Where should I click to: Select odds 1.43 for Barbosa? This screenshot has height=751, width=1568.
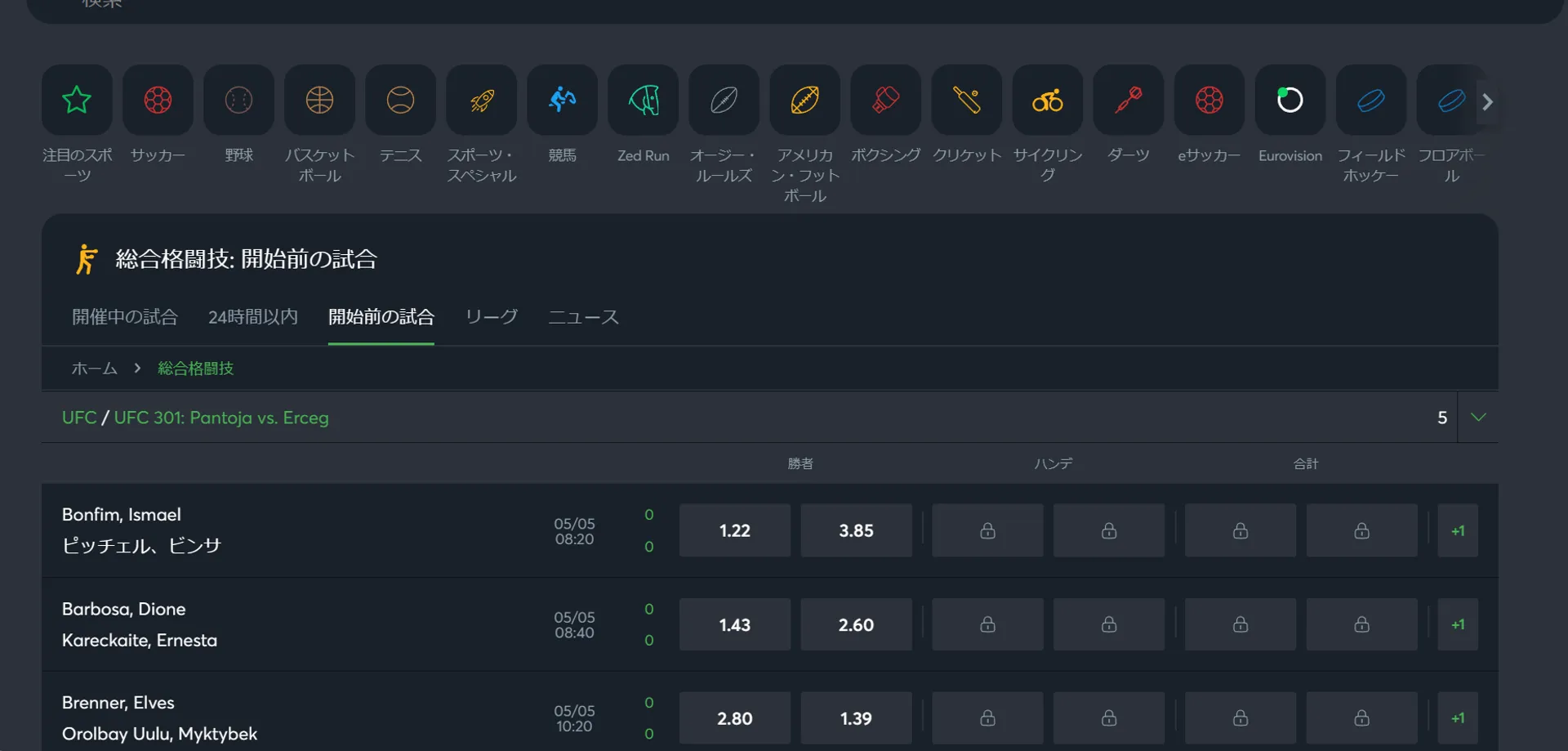pyautogui.click(x=735, y=624)
